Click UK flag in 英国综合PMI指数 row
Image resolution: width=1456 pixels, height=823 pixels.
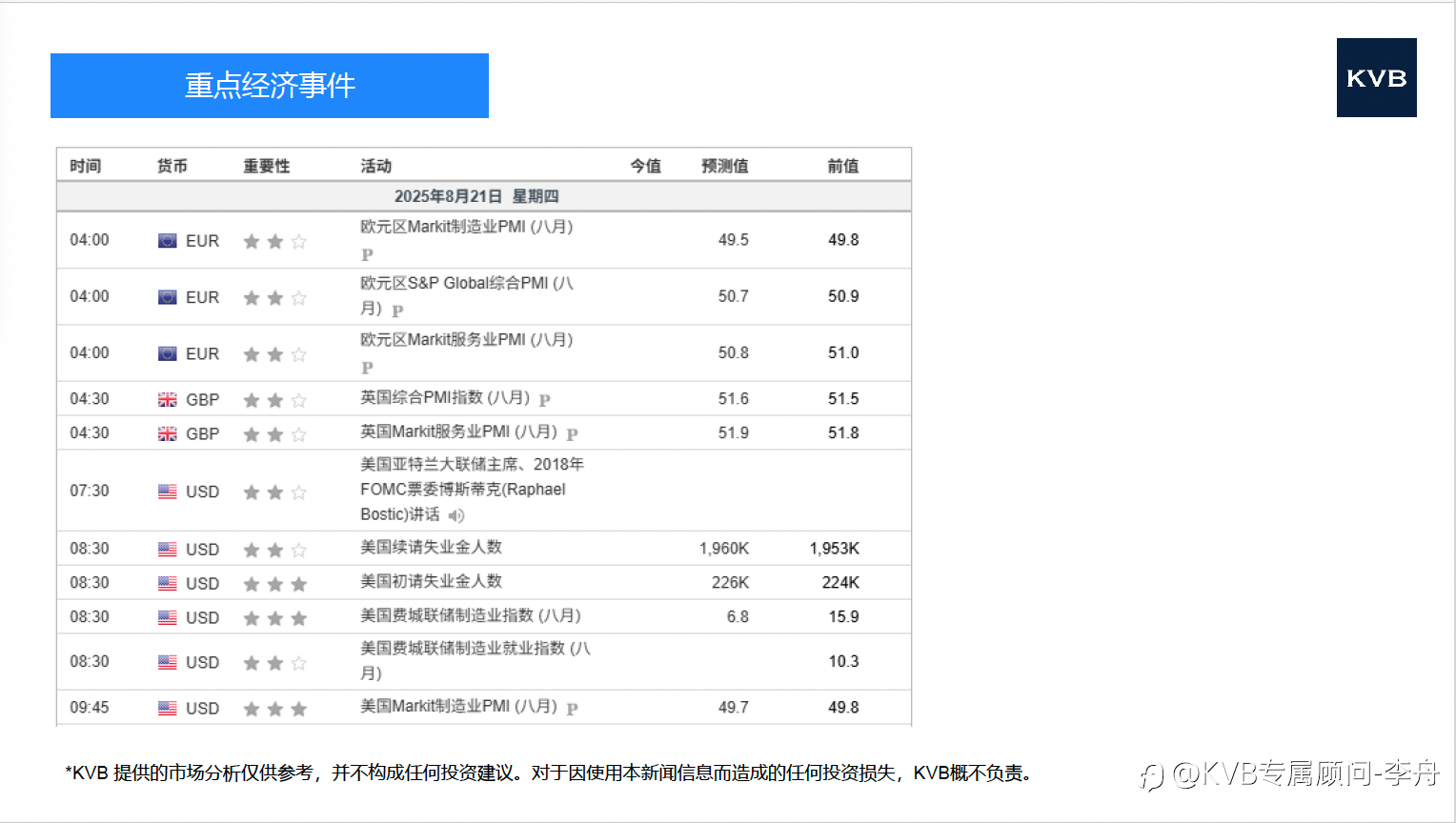click(168, 399)
